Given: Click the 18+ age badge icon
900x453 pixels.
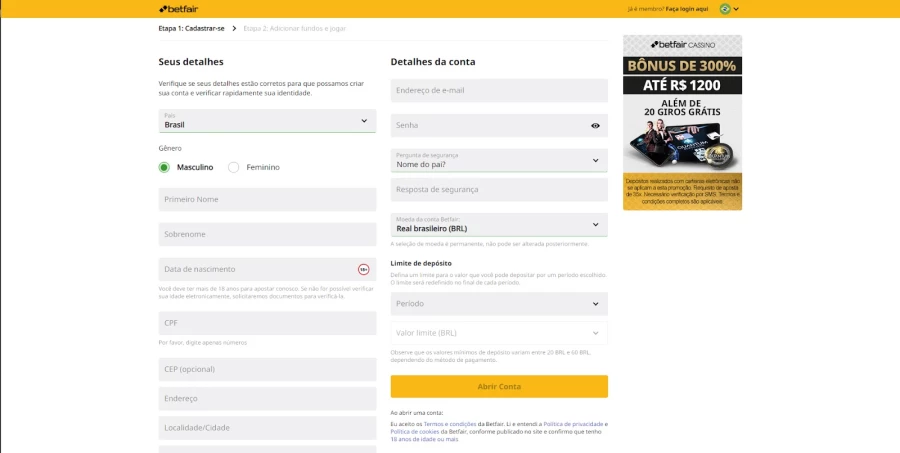Looking at the screenshot, I should point(363,269).
